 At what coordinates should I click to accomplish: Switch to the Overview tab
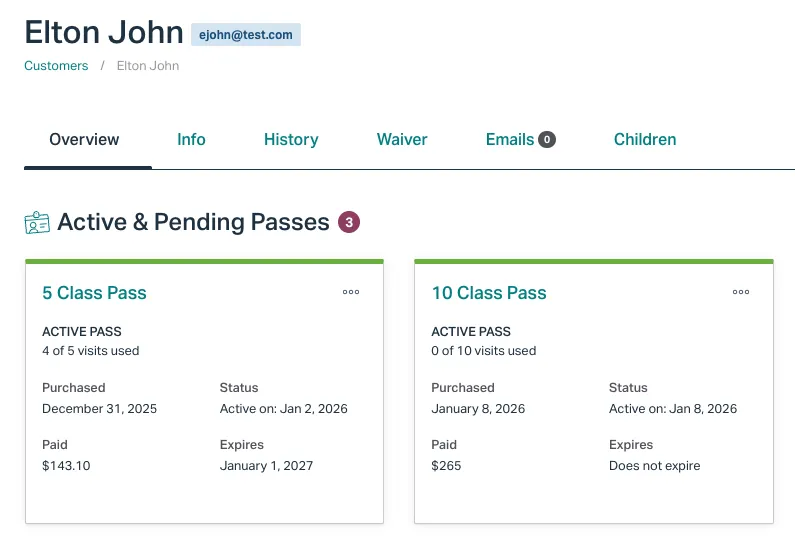(84, 140)
